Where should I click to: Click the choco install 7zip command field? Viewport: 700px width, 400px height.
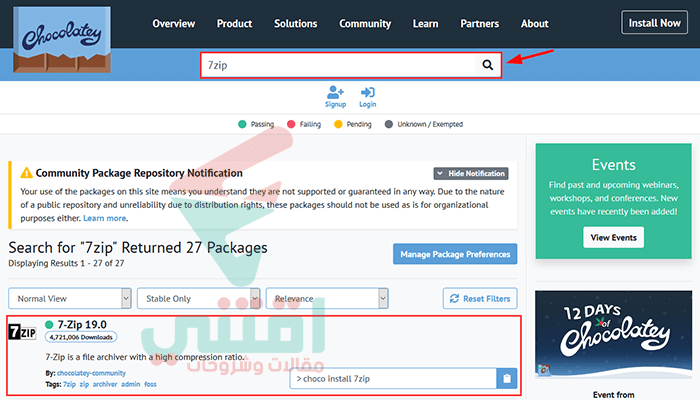[x=393, y=379]
